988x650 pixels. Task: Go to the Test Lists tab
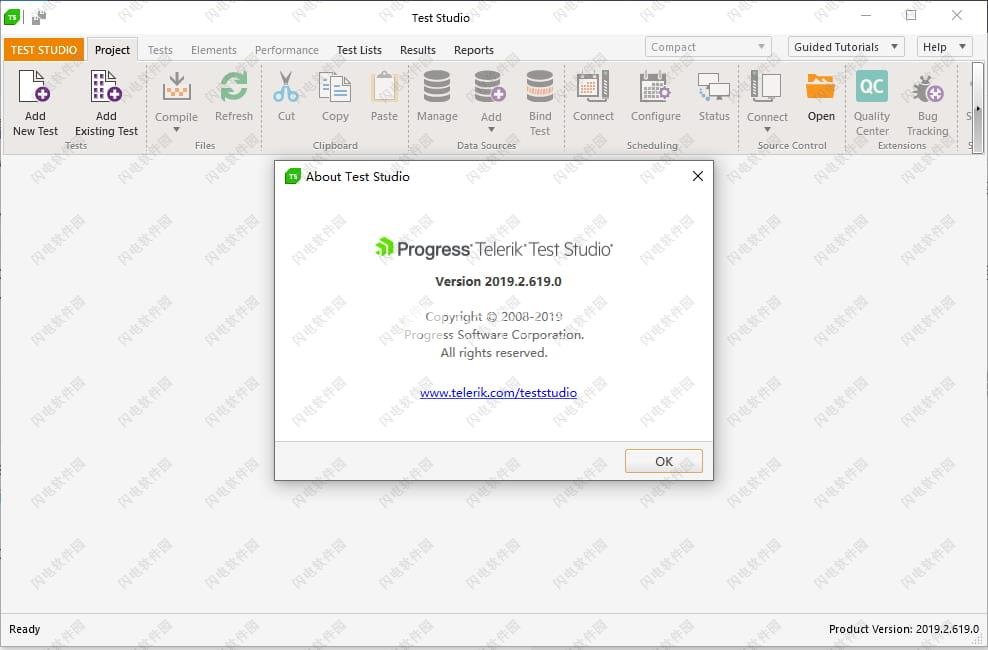pyautogui.click(x=359, y=50)
